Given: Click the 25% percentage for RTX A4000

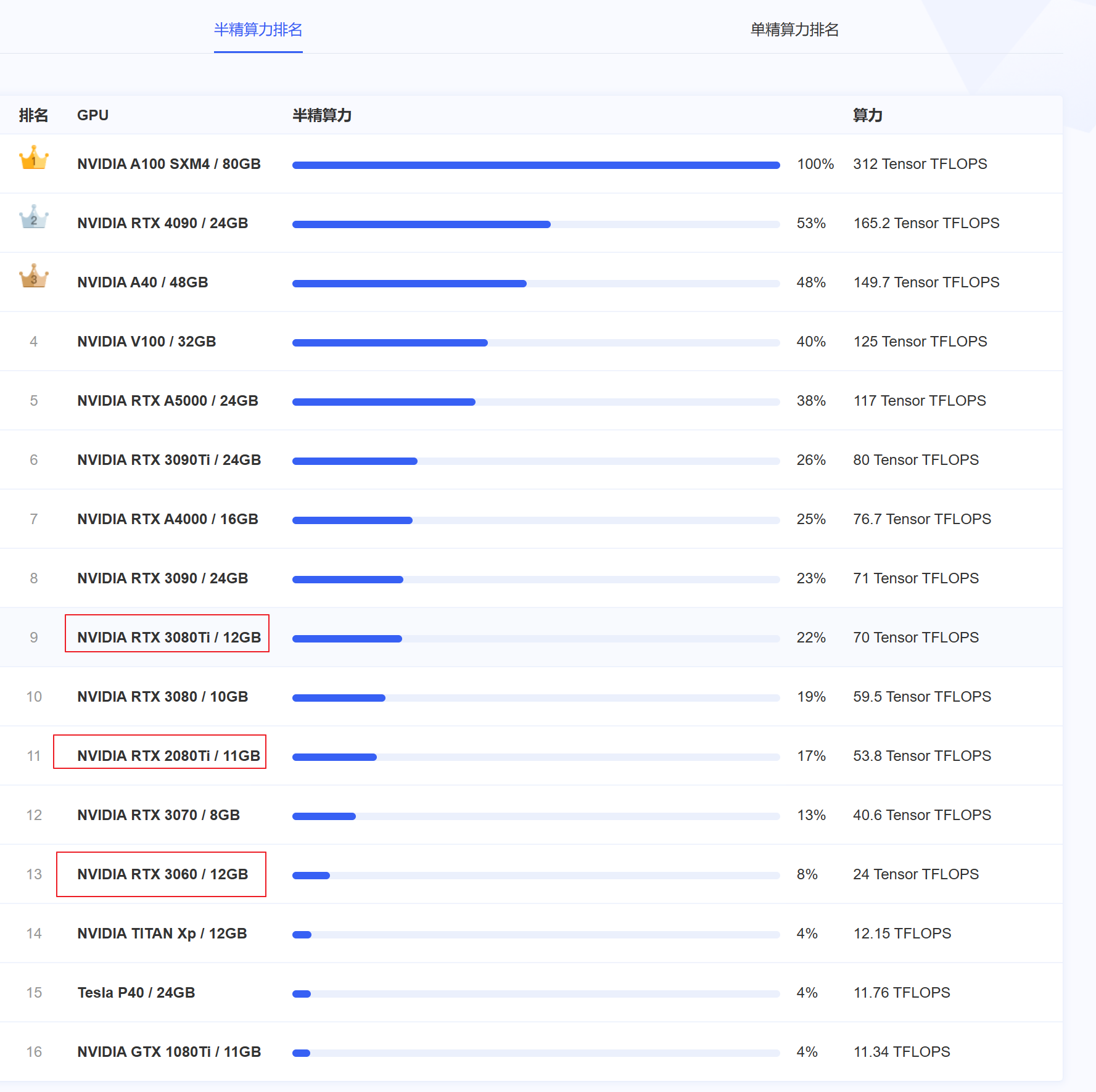Looking at the screenshot, I should click(x=811, y=519).
